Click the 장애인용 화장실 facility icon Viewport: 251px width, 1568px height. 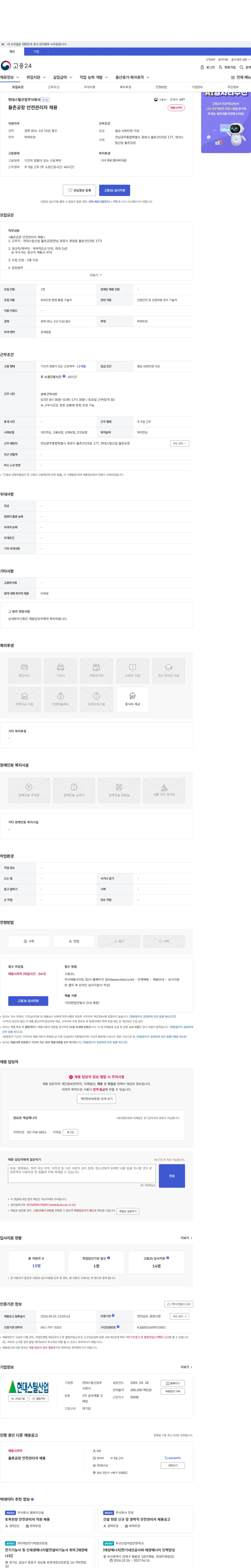pyautogui.click(x=119, y=790)
